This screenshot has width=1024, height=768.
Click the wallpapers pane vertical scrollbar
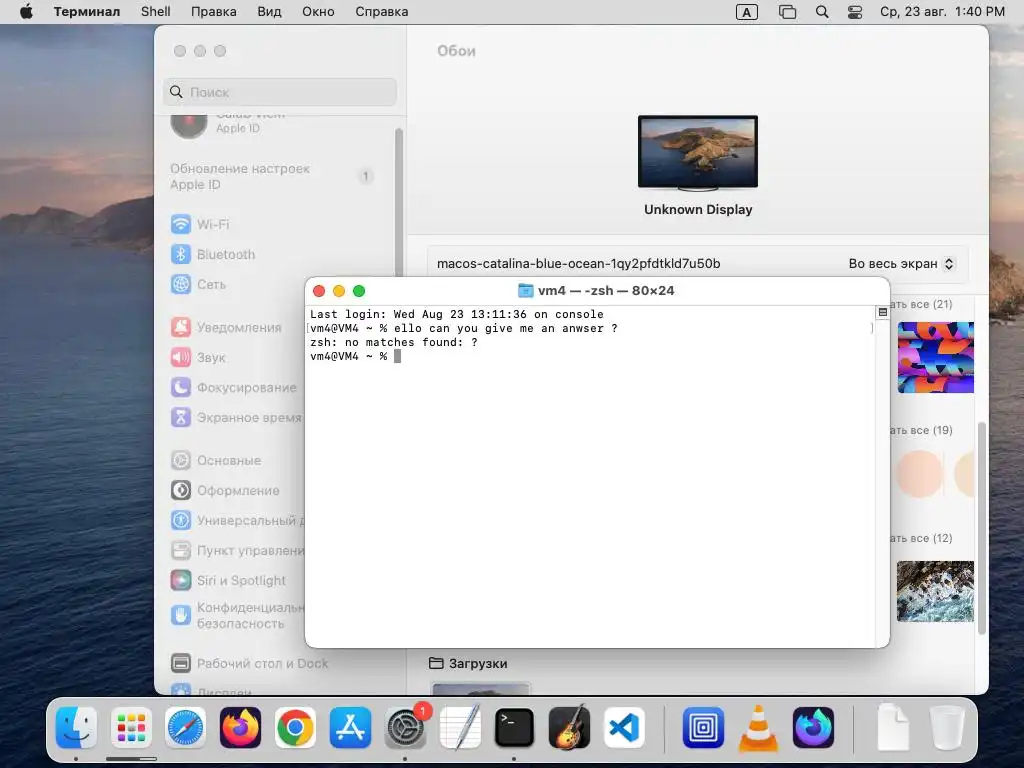(981, 529)
